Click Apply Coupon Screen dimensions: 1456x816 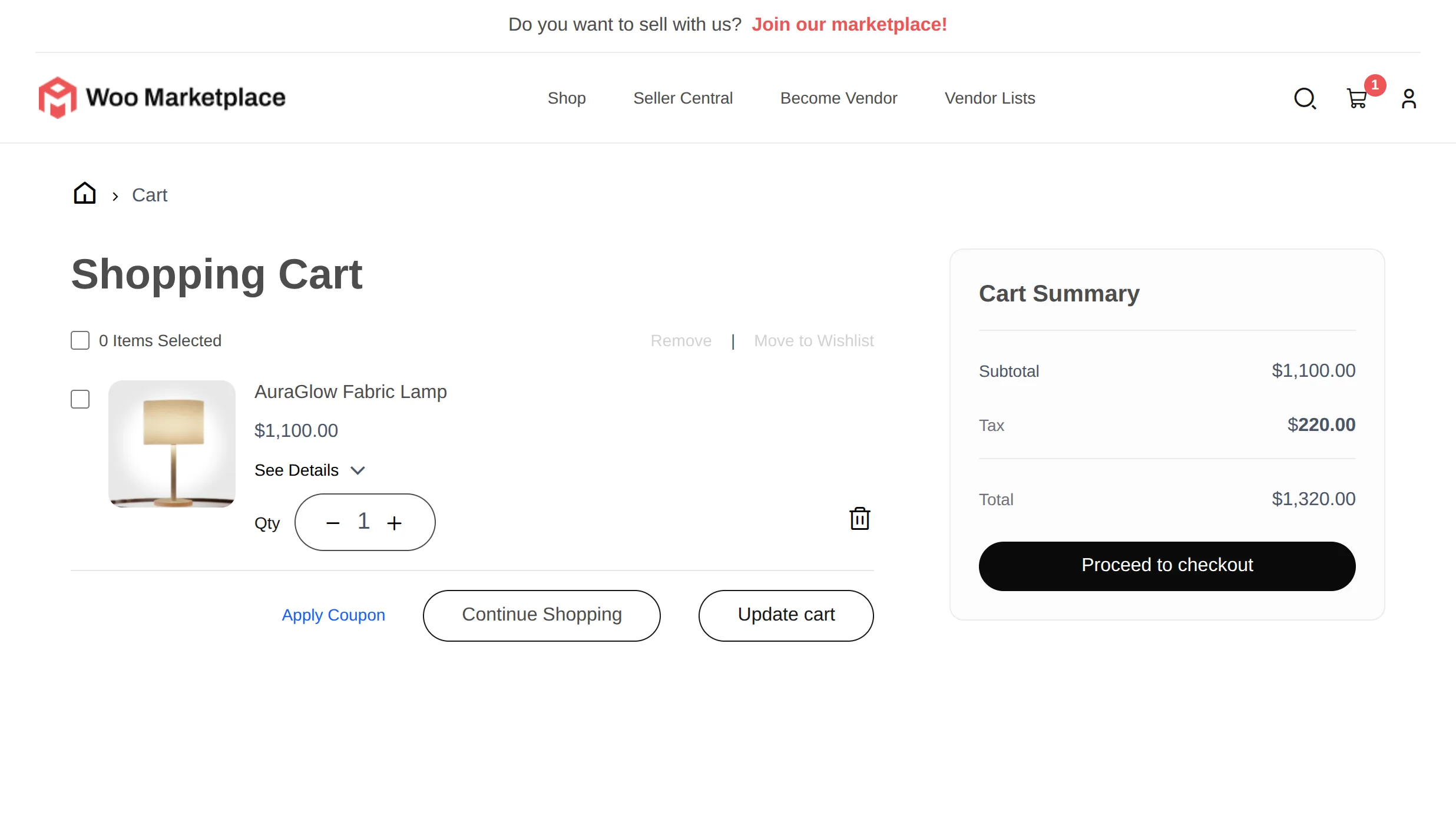(333, 615)
